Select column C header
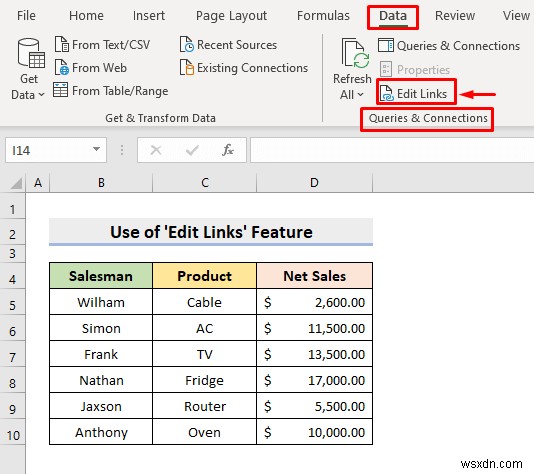534x474 pixels. pyautogui.click(x=205, y=183)
